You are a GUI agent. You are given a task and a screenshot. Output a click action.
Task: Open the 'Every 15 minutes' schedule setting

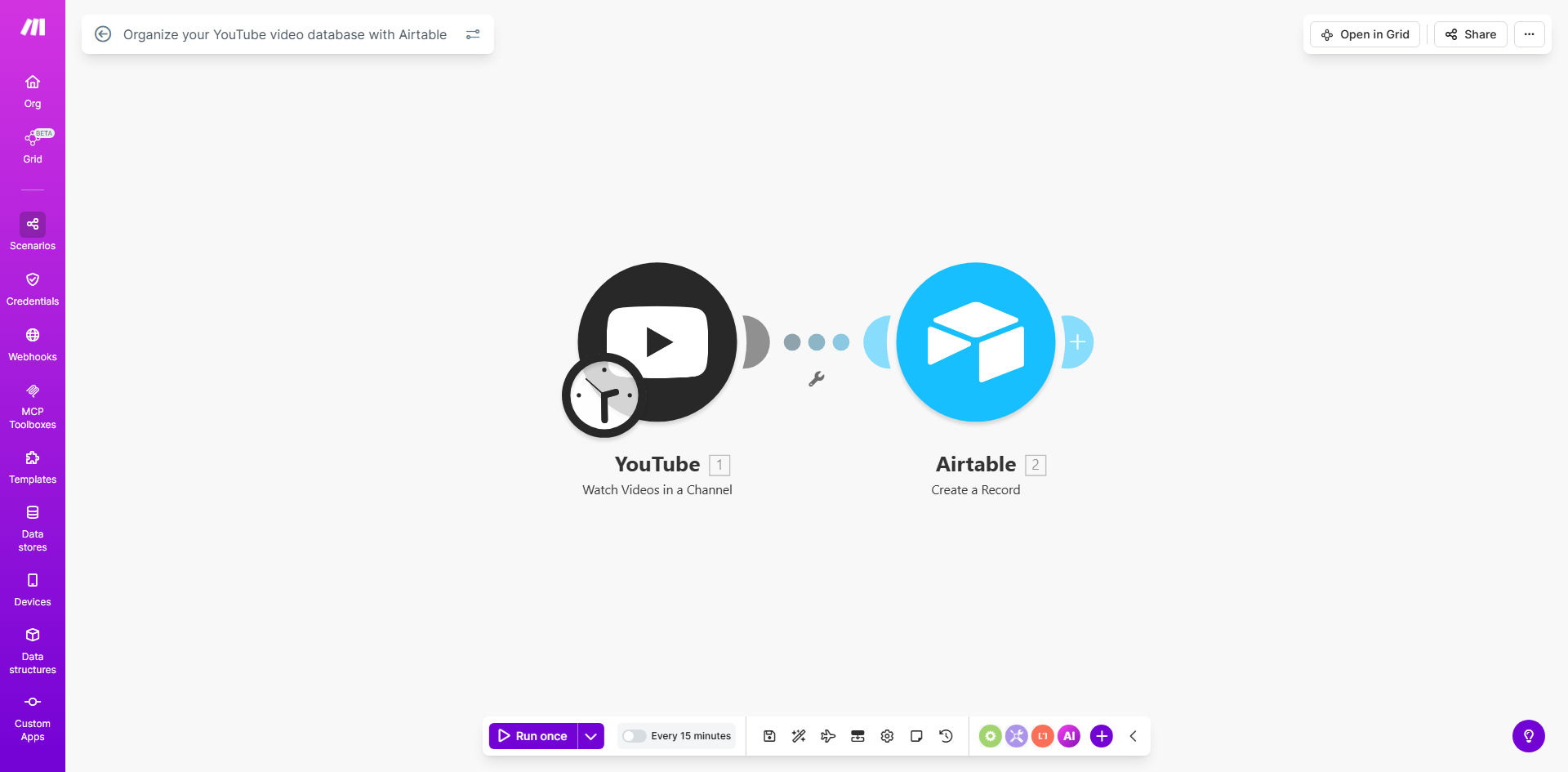691,736
